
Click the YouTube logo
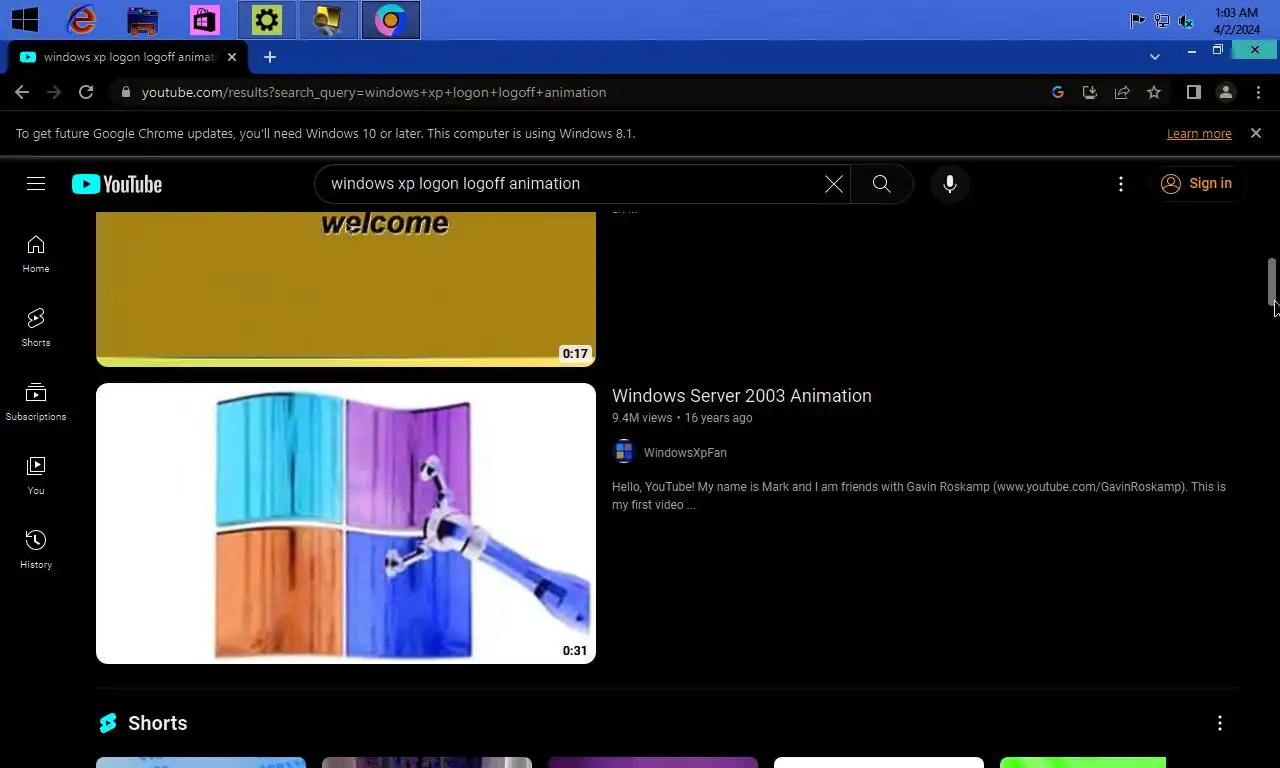point(117,184)
